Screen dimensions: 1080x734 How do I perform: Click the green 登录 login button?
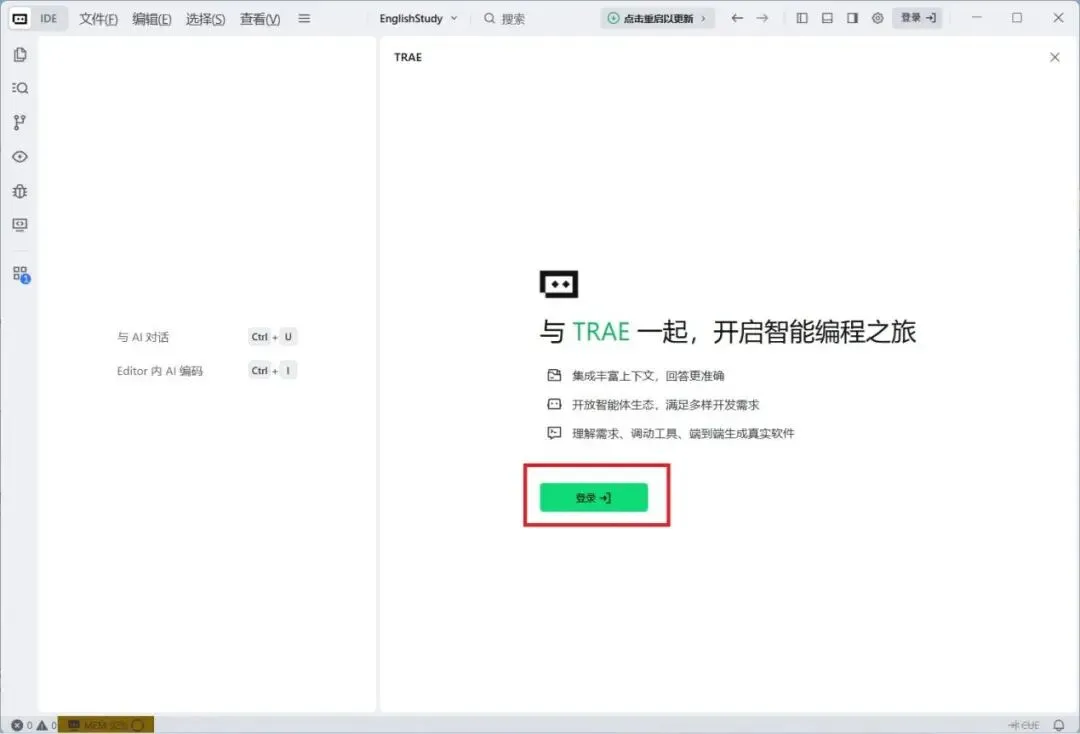[x=594, y=497]
